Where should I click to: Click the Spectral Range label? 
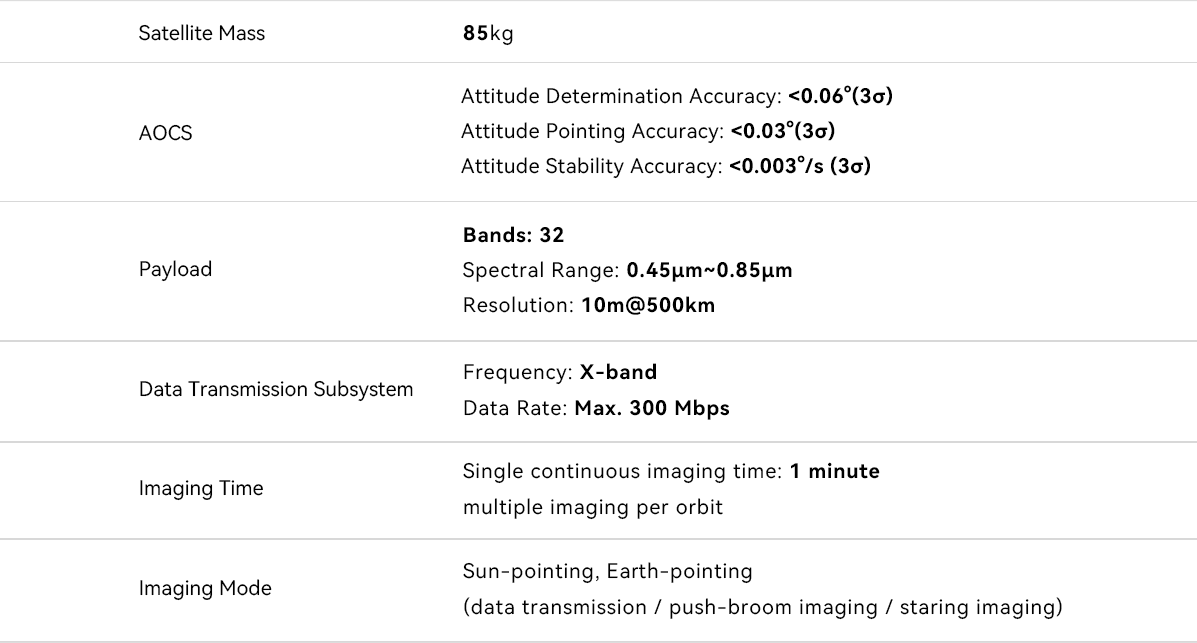(x=541, y=270)
